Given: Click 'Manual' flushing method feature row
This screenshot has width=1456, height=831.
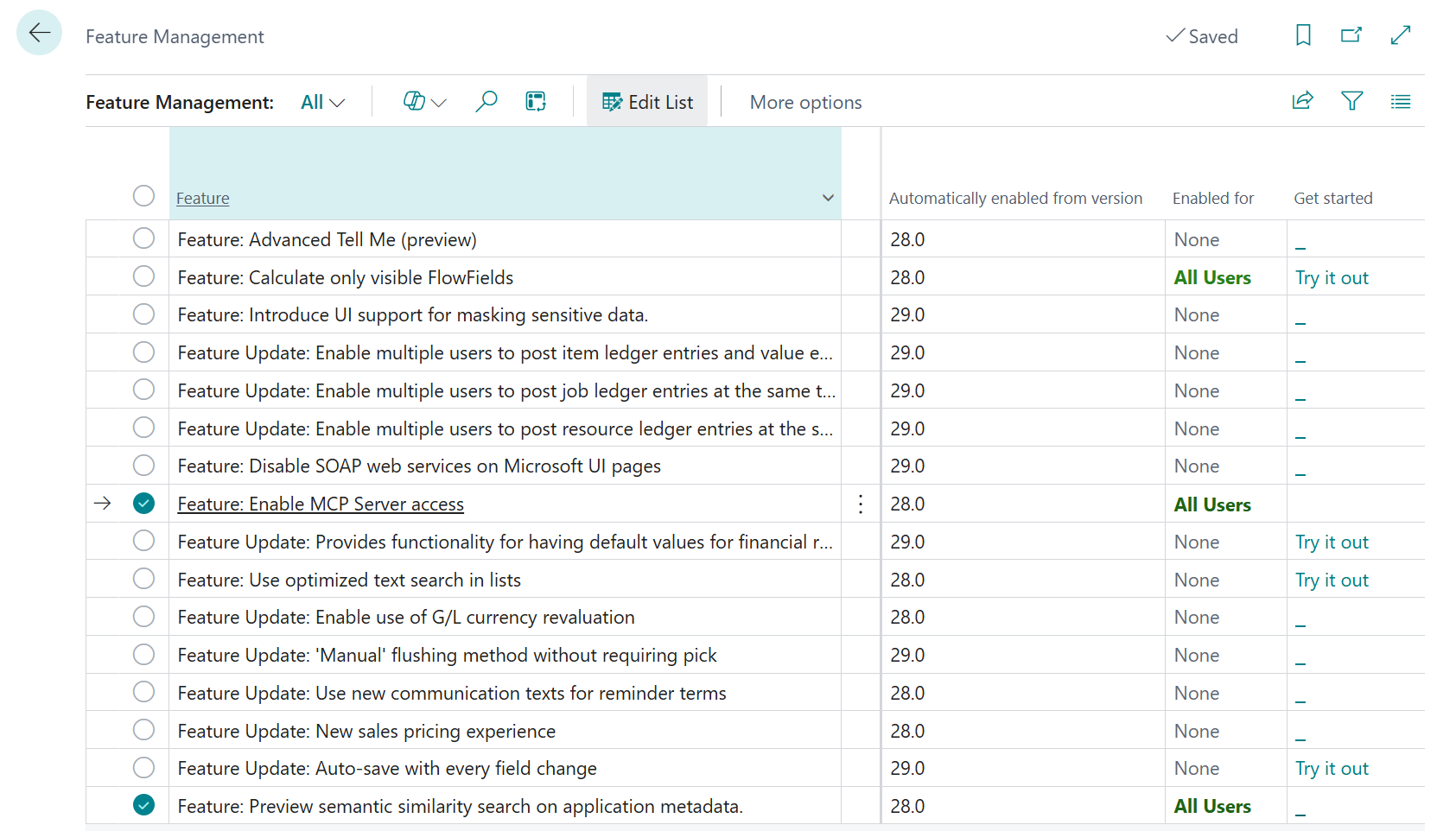Looking at the screenshot, I should [x=447, y=655].
